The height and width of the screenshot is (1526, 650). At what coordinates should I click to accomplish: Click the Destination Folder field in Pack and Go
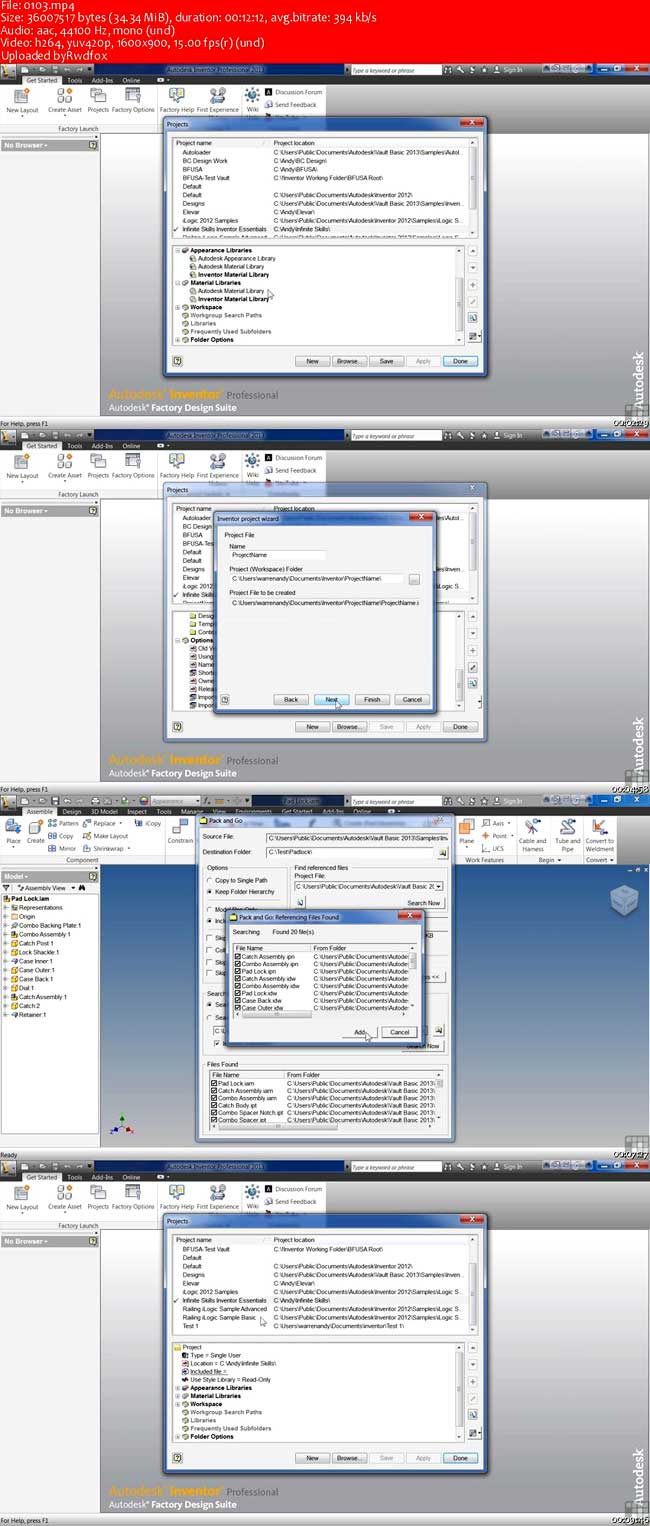[x=351, y=852]
